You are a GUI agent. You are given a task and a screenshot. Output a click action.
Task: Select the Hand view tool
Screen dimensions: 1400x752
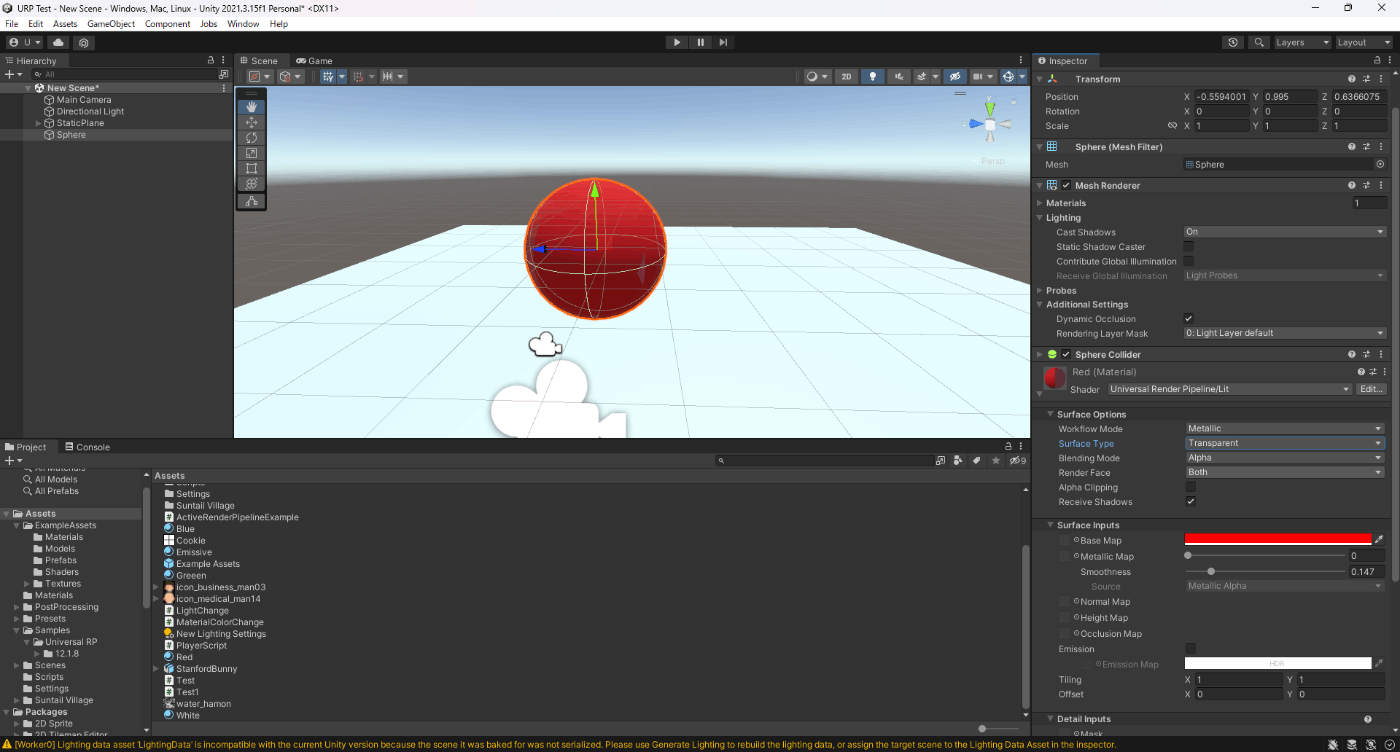pyautogui.click(x=251, y=106)
